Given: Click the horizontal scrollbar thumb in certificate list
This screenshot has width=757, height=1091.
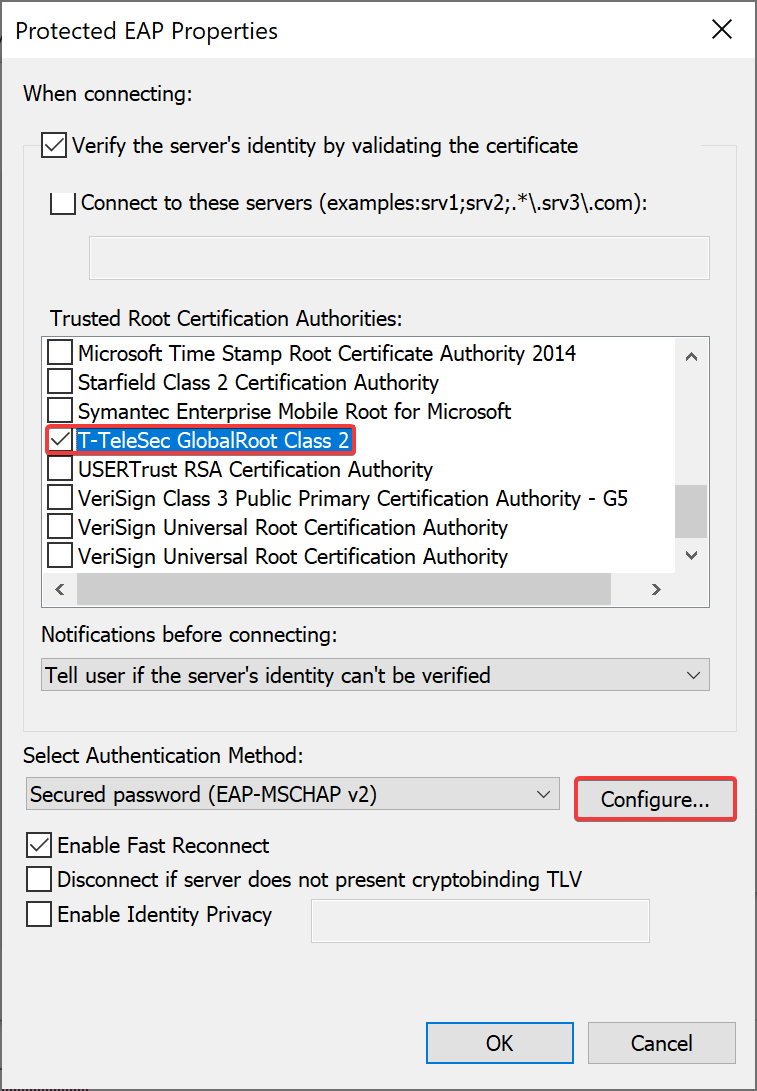Looking at the screenshot, I should [x=344, y=590].
